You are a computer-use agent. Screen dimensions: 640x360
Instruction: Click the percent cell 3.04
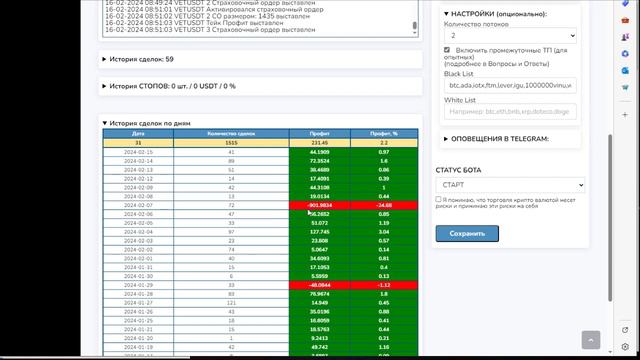(x=384, y=232)
